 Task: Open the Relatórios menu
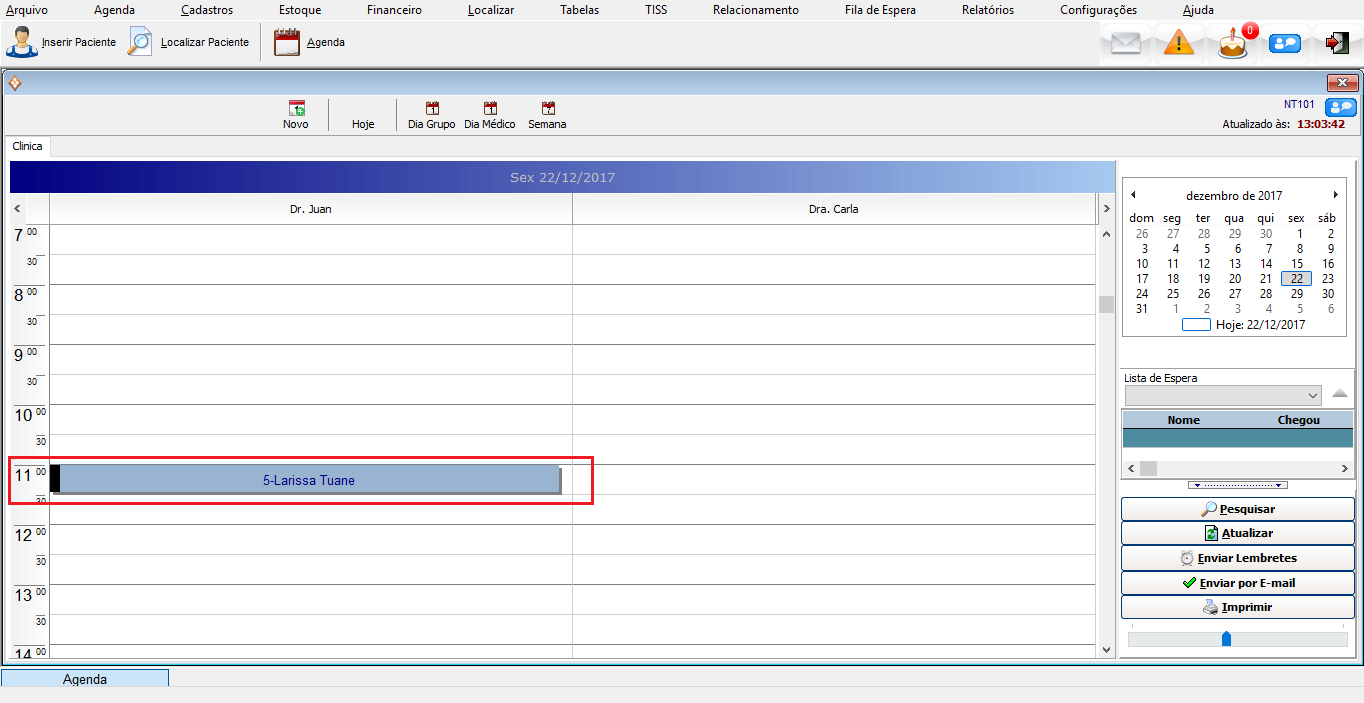pyautogui.click(x=987, y=10)
